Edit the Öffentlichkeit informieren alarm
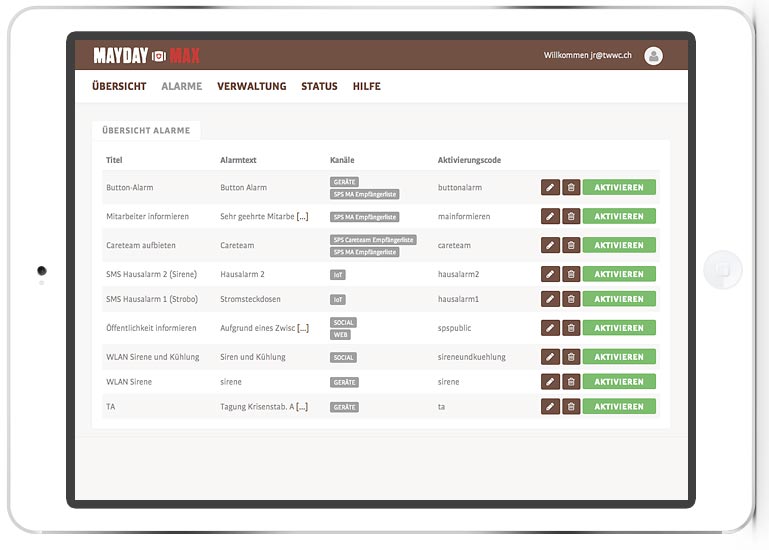The width and height of the screenshot is (769, 550). (550, 328)
